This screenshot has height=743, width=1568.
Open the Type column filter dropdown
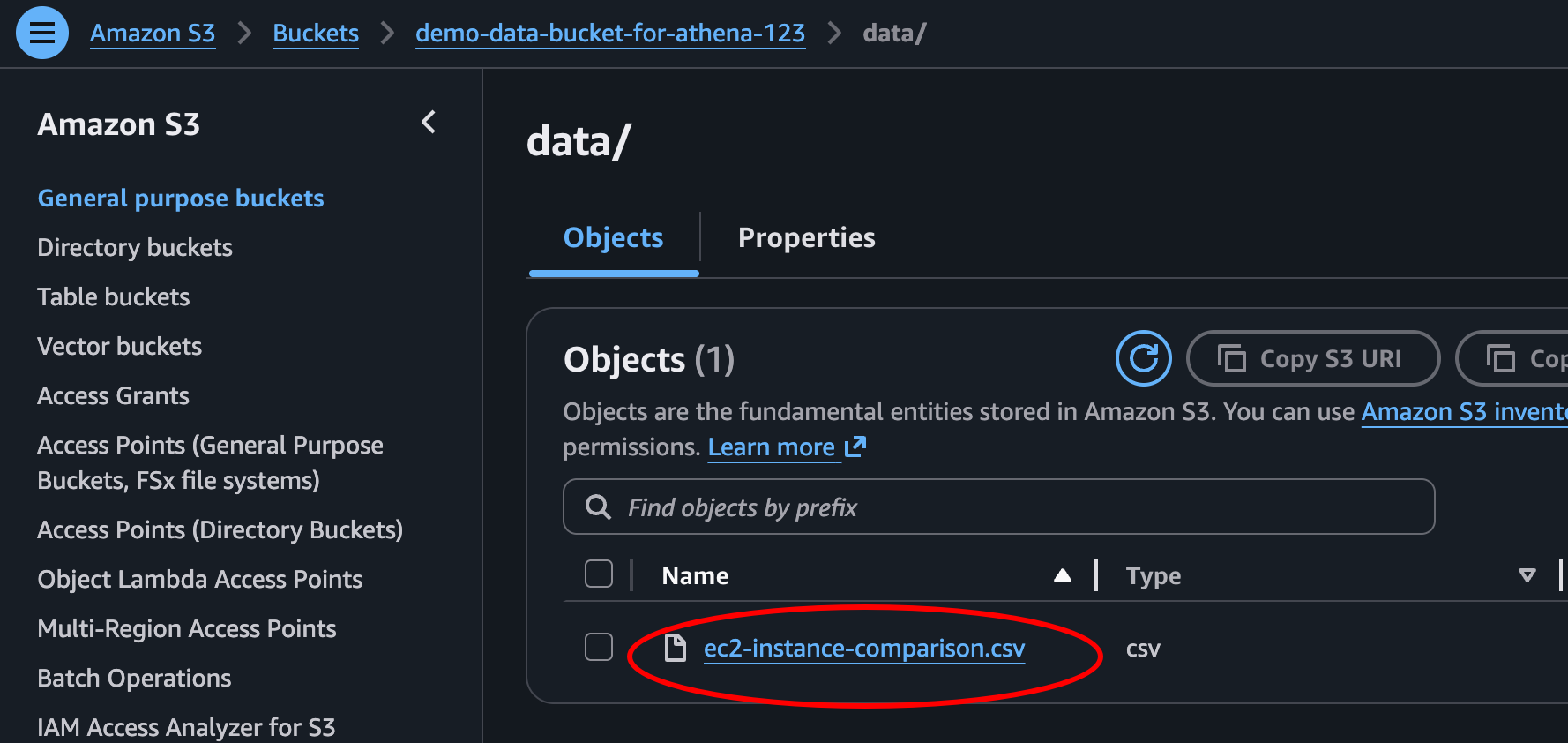pos(1527,574)
